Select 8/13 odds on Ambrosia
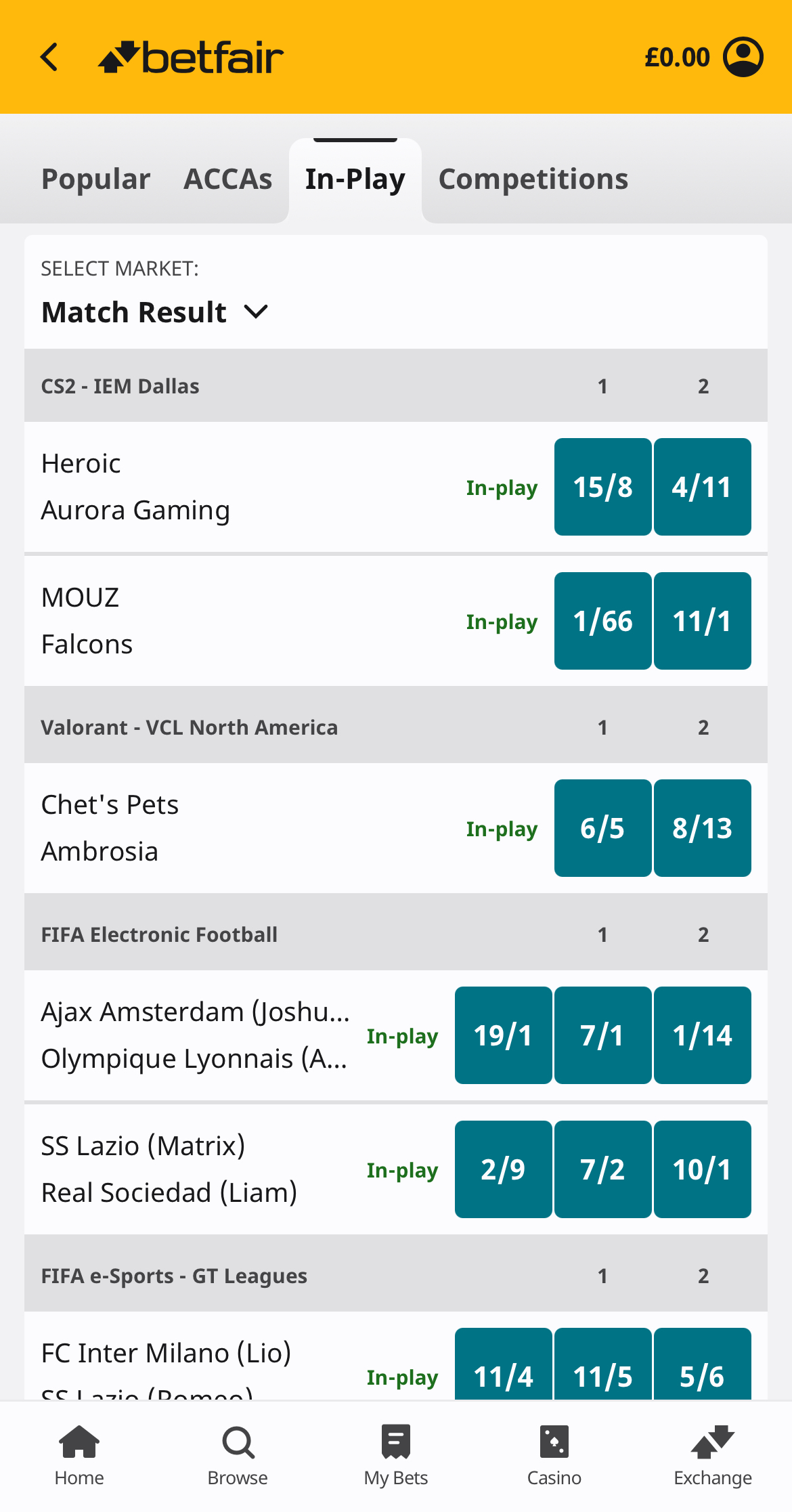 tap(702, 827)
